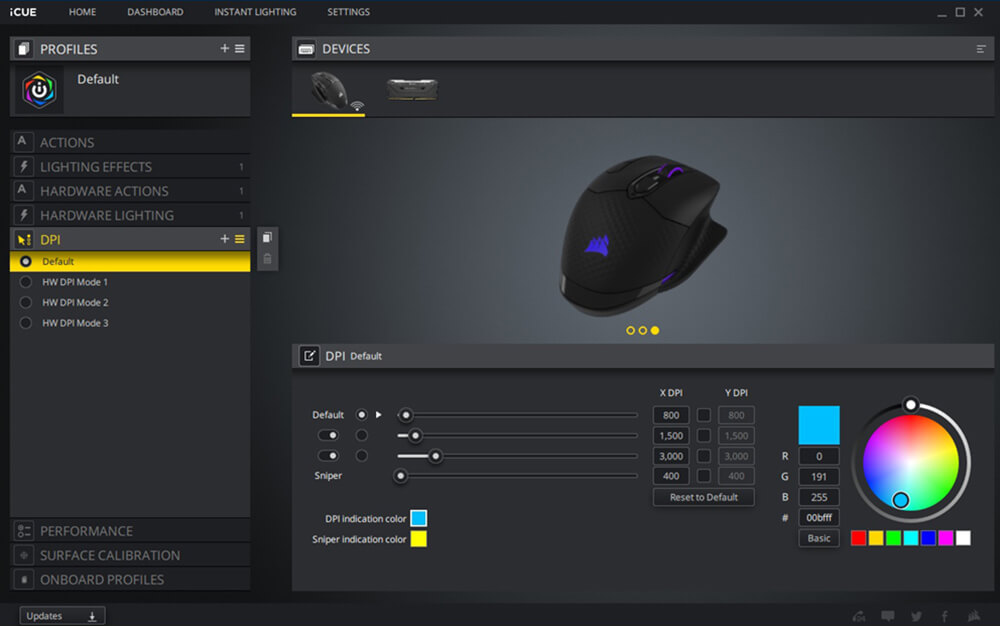This screenshot has height=626, width=1000.
Task: Click the copy icon beside DPI list
Action: point(267,238)
